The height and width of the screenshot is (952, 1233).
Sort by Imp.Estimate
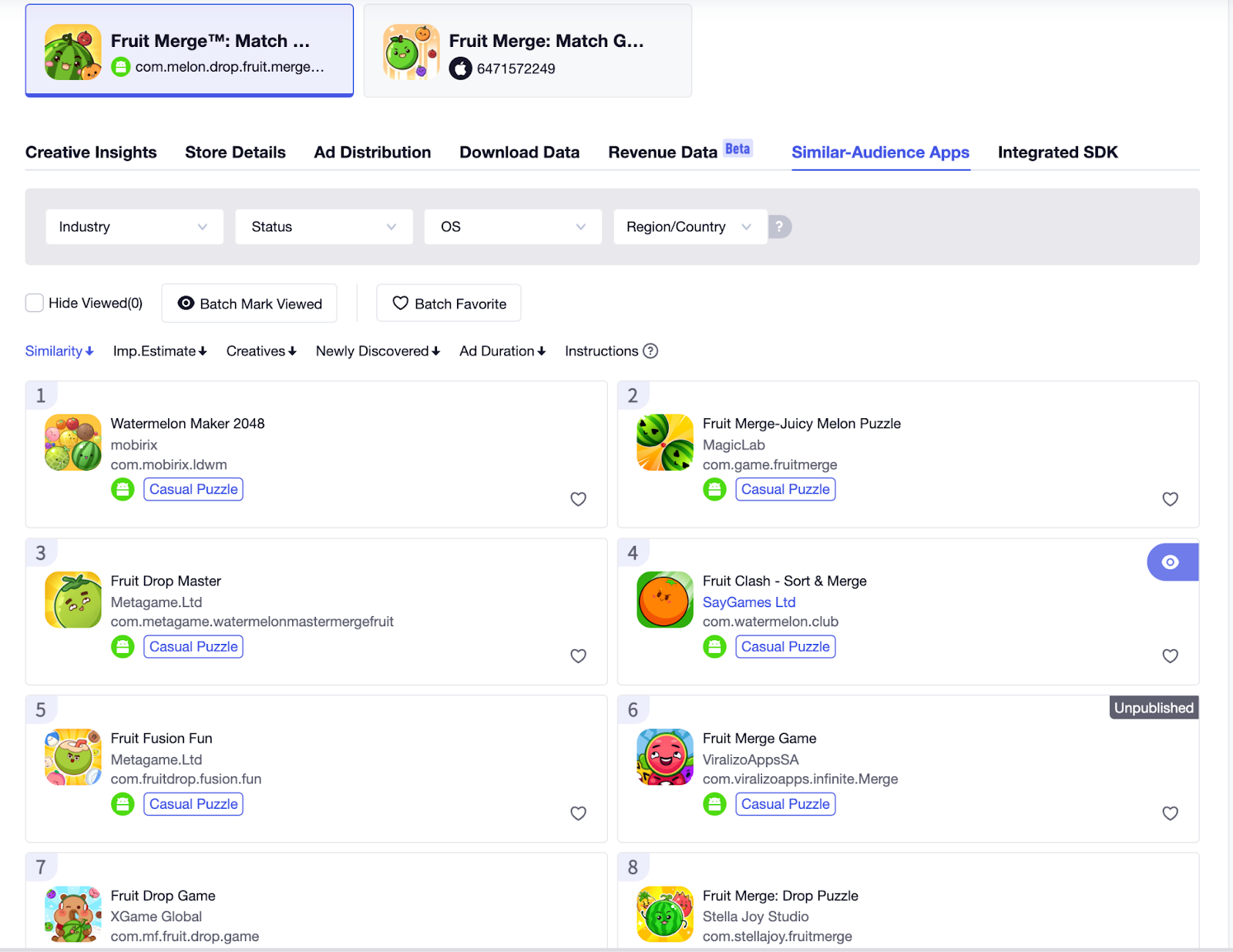tap(160, 351)
